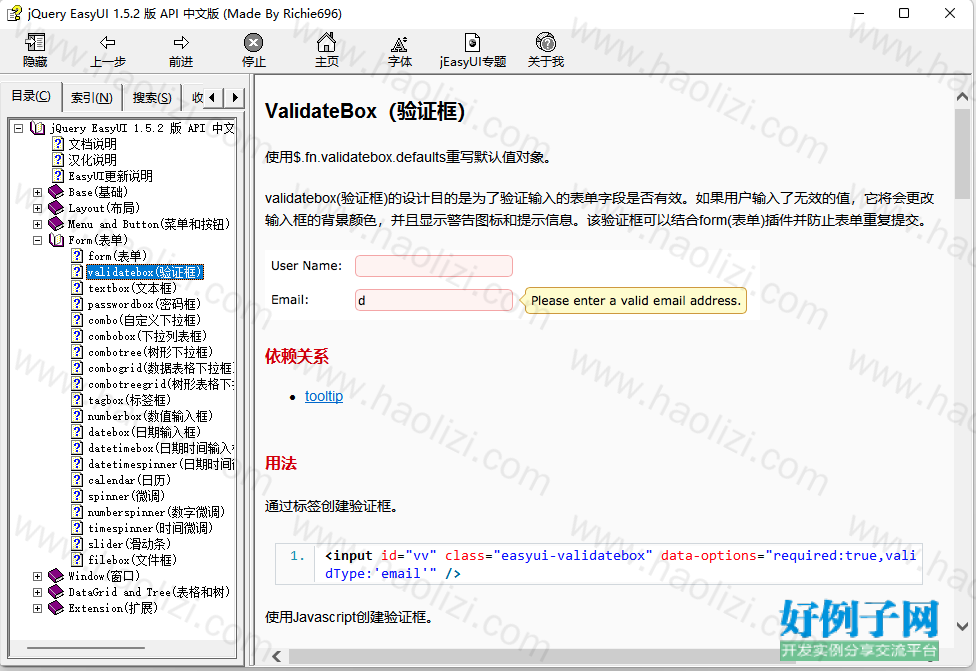Open timespinner(时间微调) topic
This screenshot has height=671, width=976.
click(x=150, y=528)
